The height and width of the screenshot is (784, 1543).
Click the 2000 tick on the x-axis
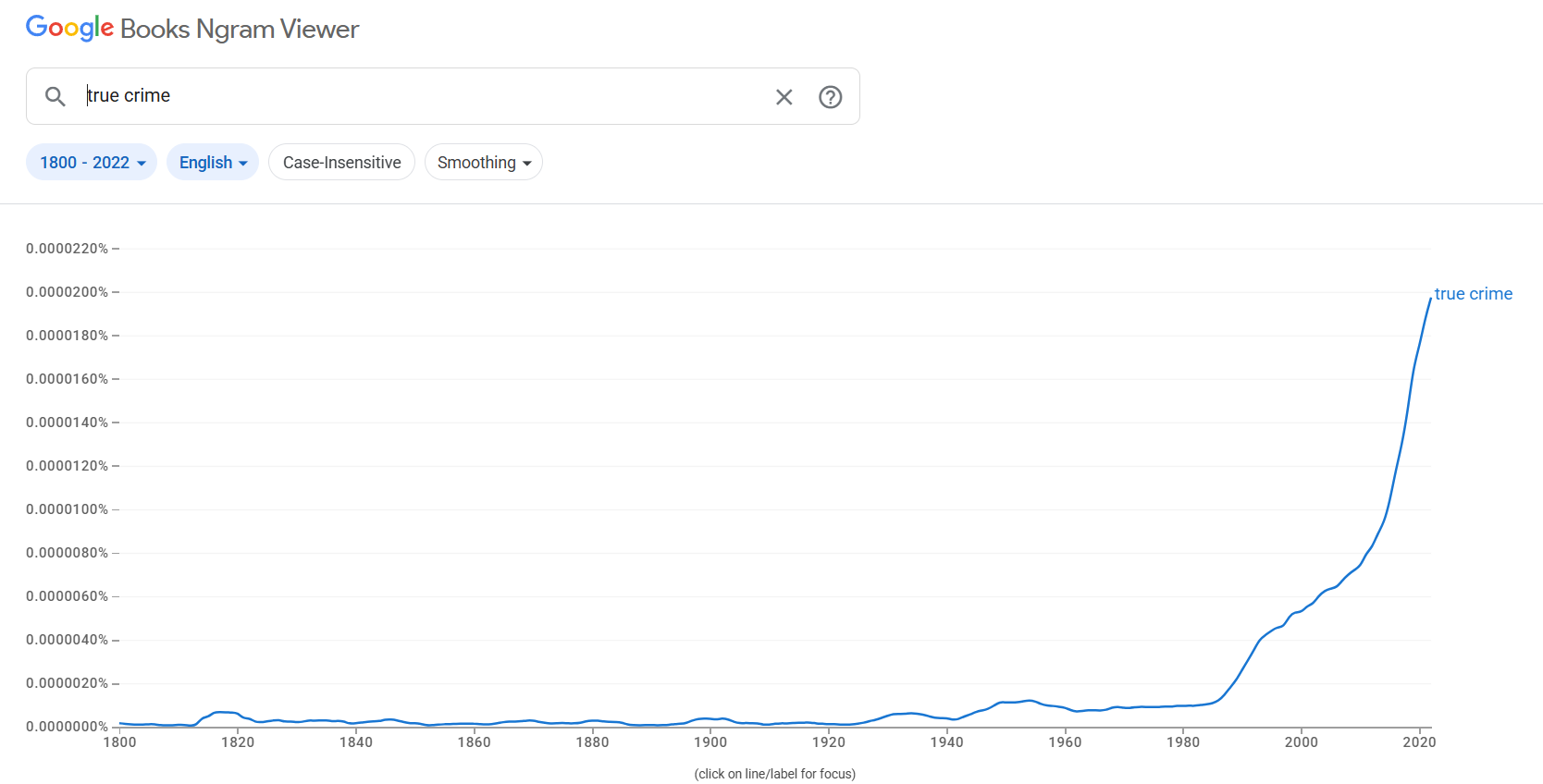coord(1301,741)
